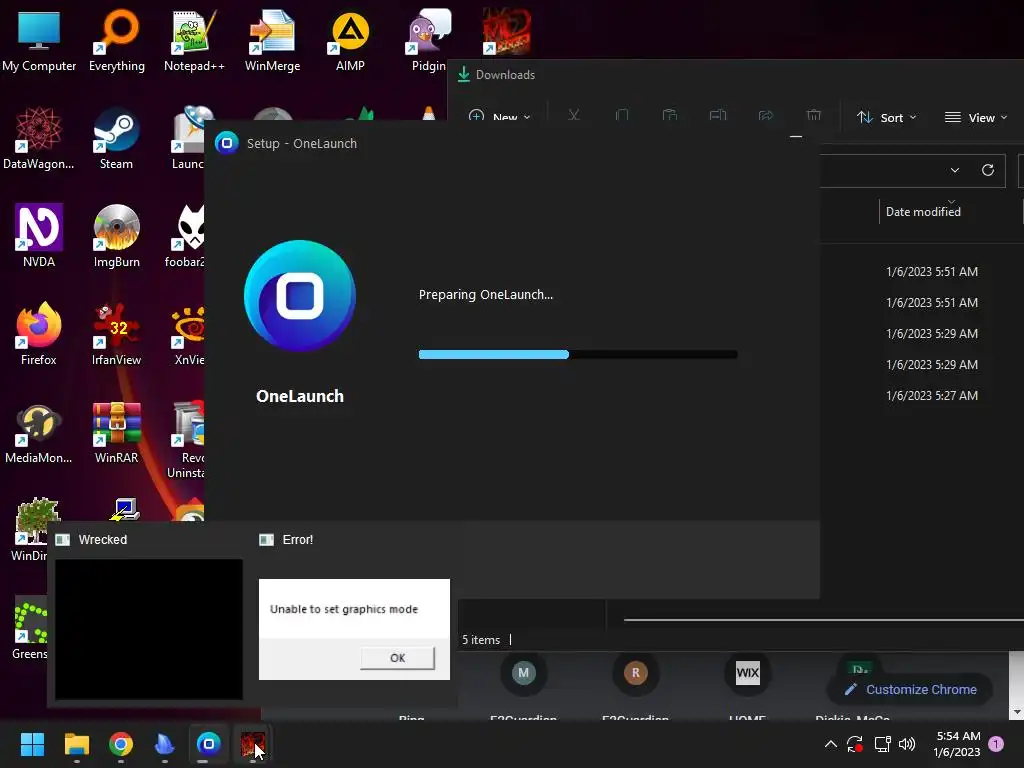
Task: Open File Explorer from taskbar
Action: (76, 744)
